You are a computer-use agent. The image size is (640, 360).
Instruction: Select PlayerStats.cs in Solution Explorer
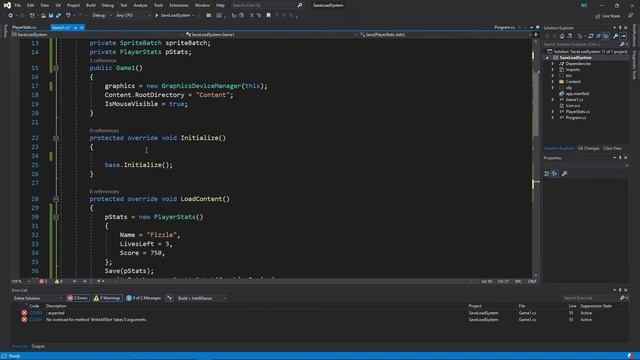pyautogui.click(x=578, y=111)
